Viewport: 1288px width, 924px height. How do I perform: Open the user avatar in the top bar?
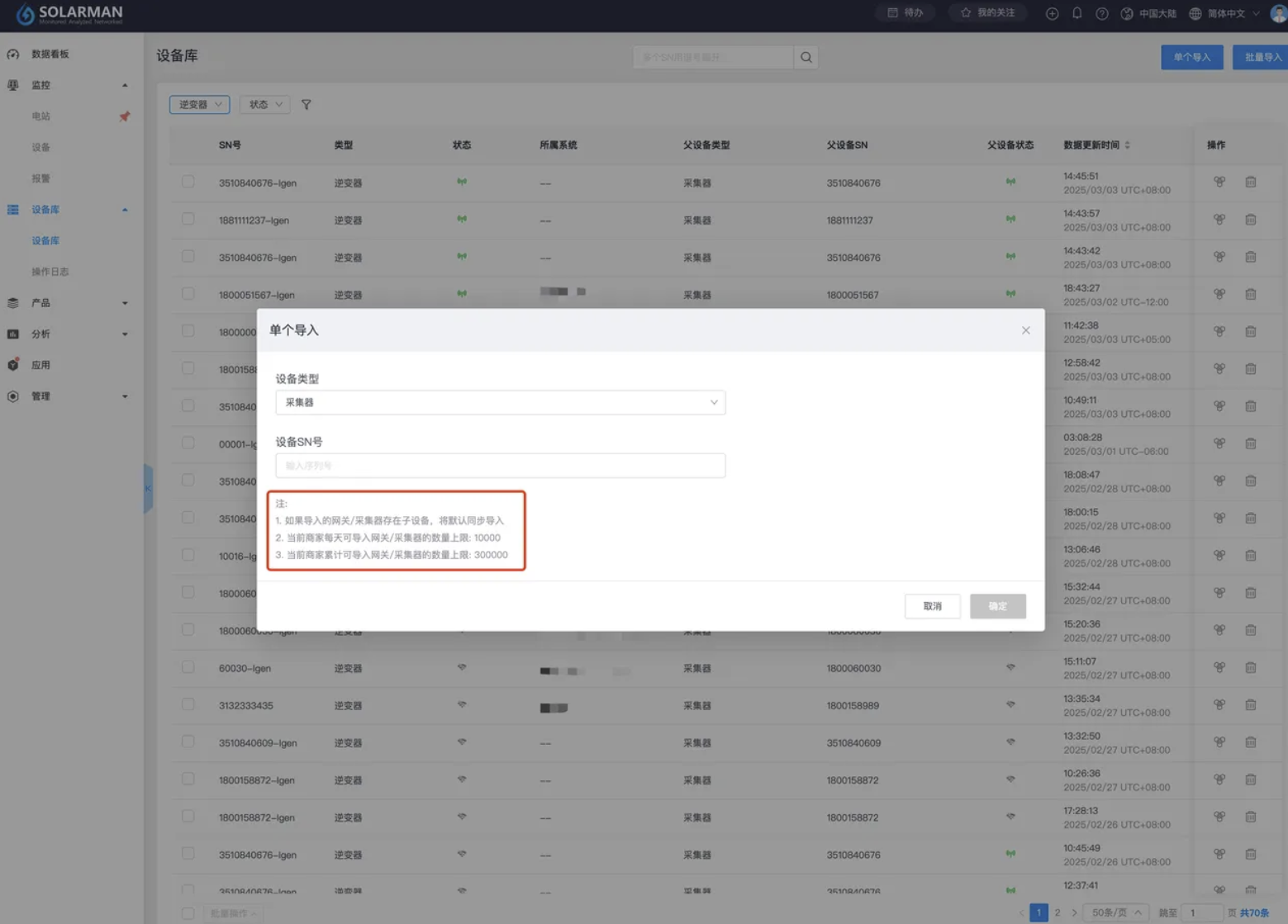(1279, 13)
